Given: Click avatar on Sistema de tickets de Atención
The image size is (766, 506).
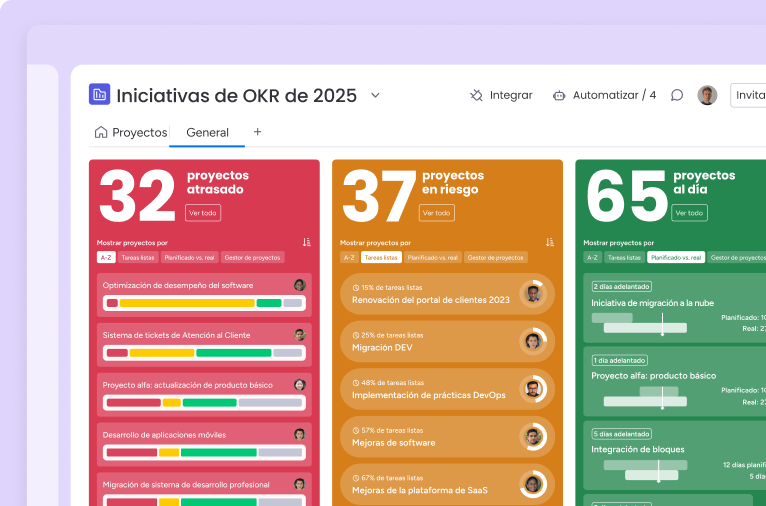Looking at the screenshot, I should click(x=300, y=335).
